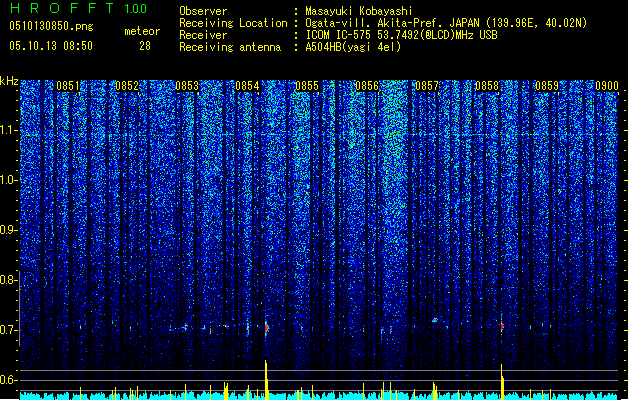
Task: Click the version number 1.0.0
Action: 135,8
